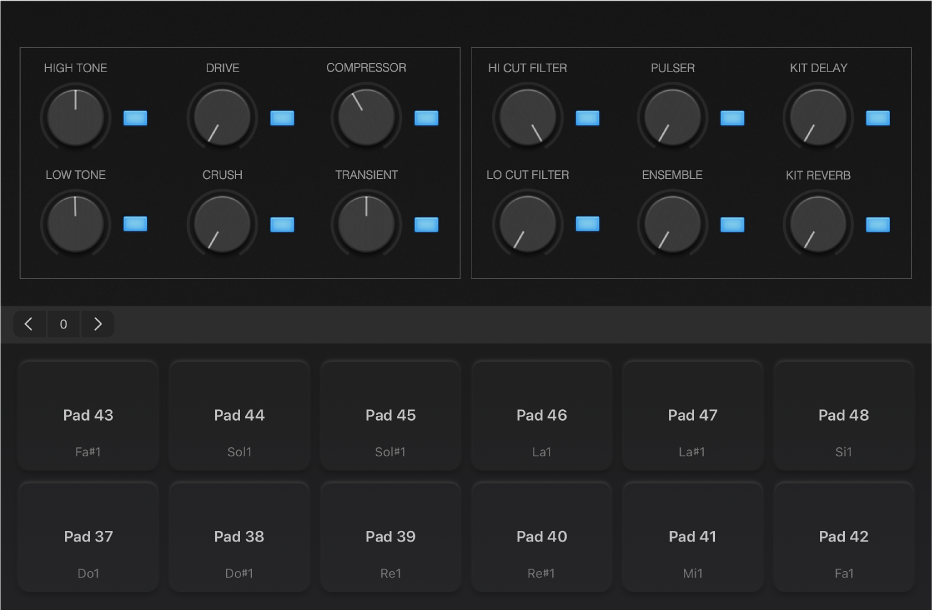Select the TRANSIENT knob

pyautogui.click(x=366, y=224)
